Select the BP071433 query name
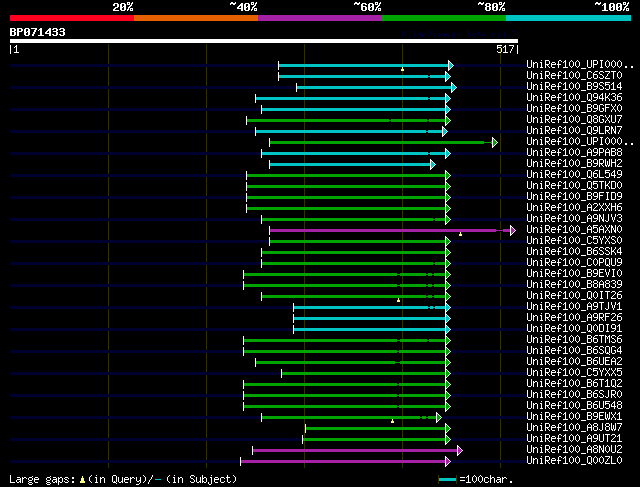640x487 pixels. point(38,32)
